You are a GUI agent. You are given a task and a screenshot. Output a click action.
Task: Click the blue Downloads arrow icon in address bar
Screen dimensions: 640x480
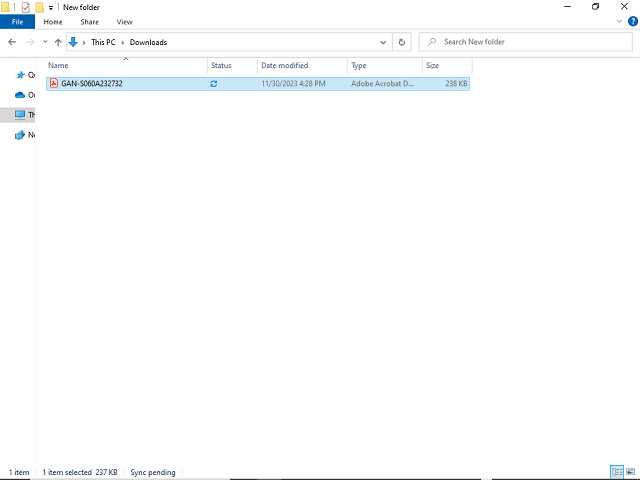[73, 42]
